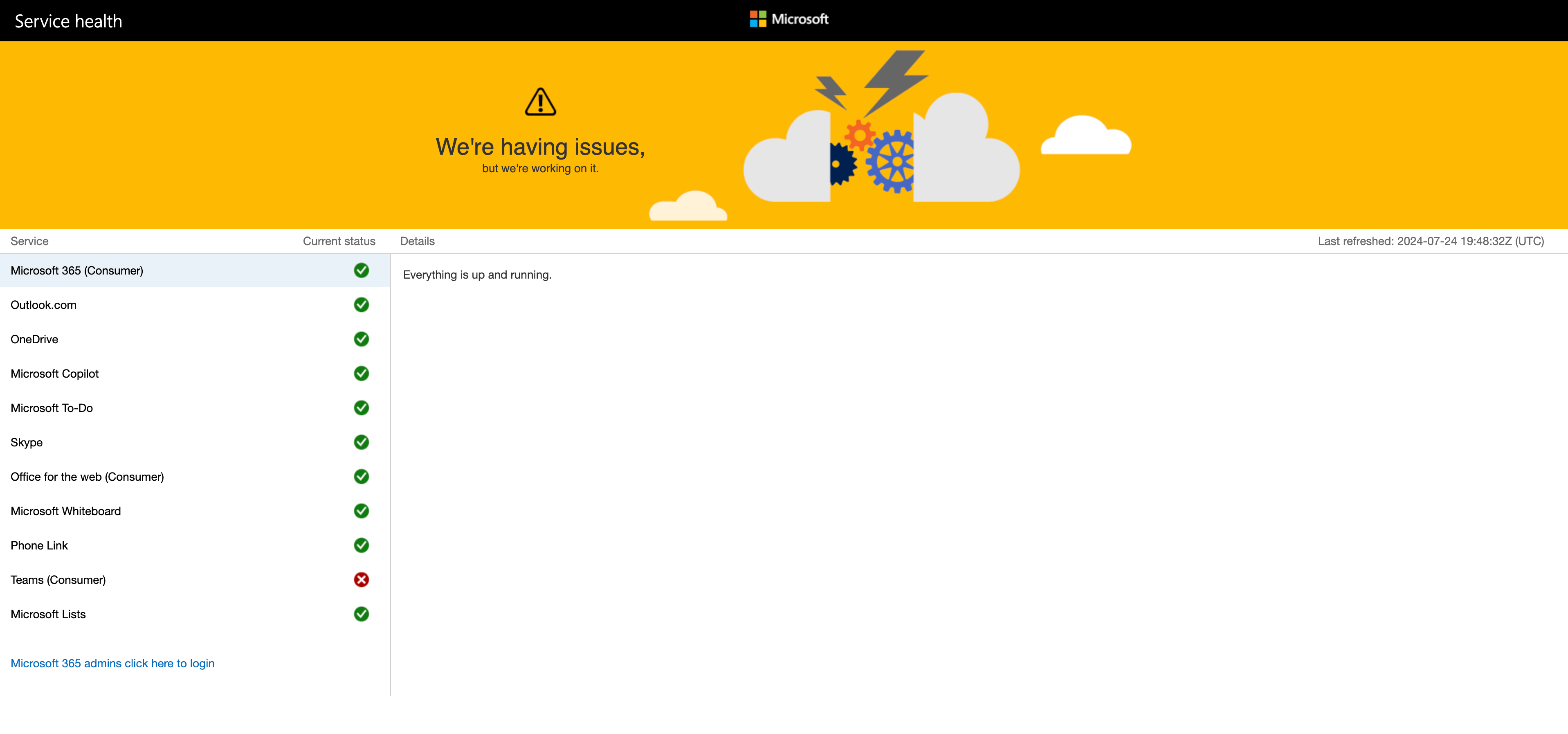Select the Outlook.com service entry
Screen dimensions: 1568x734
[x=43, y=305]
